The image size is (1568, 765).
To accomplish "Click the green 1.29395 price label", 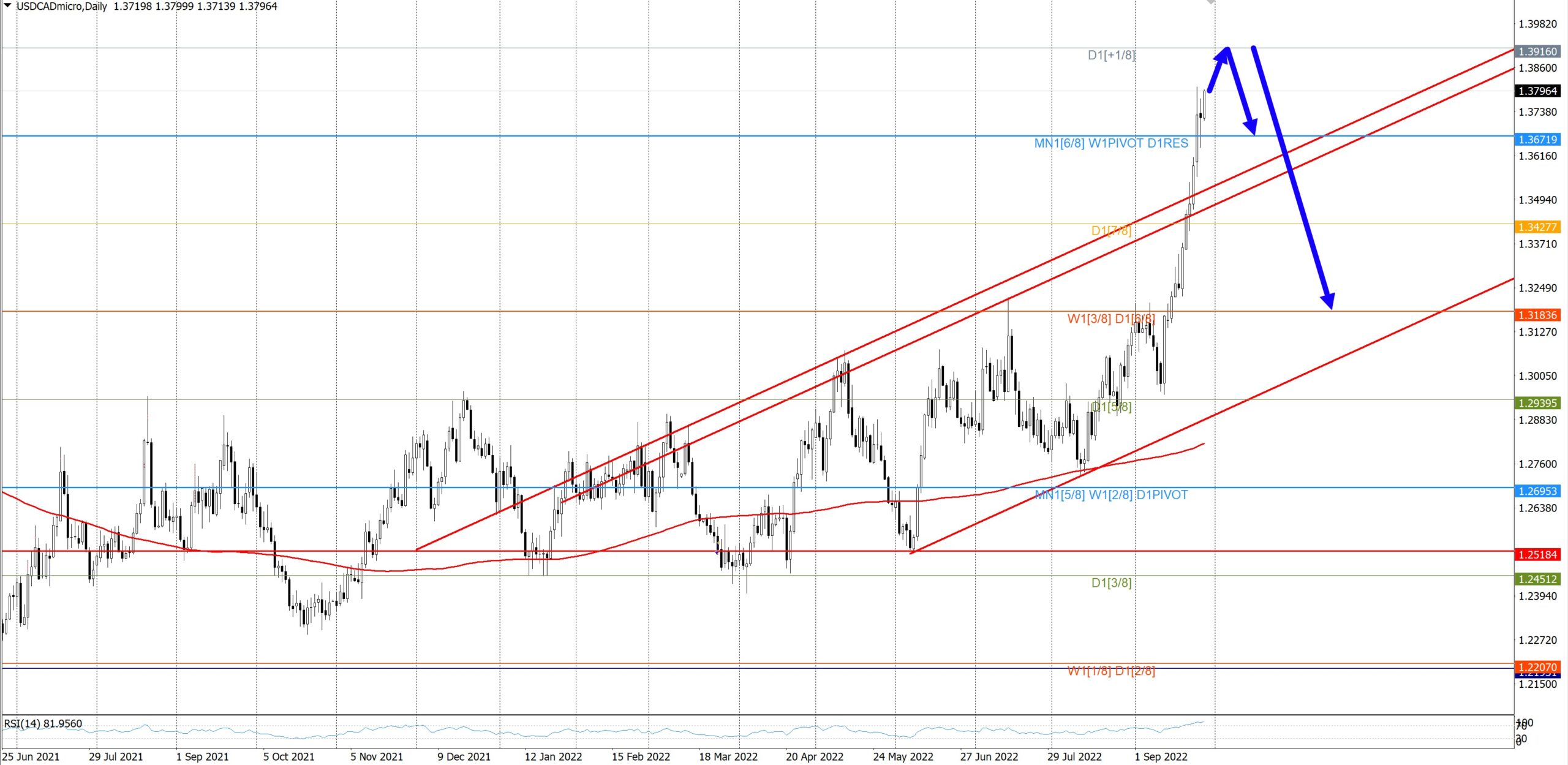I will coord(1538,403).
